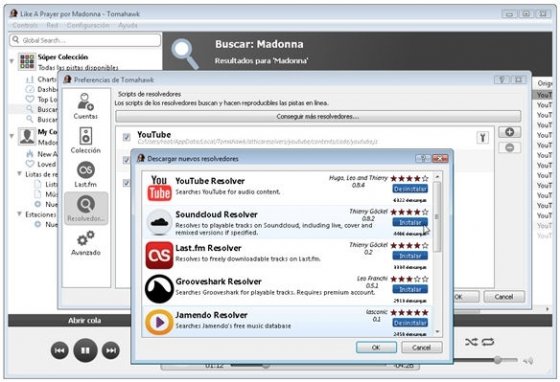Click the volume speaker icon
The width and height of the screenshot is (560, 382).
click(x=528, y=361)
